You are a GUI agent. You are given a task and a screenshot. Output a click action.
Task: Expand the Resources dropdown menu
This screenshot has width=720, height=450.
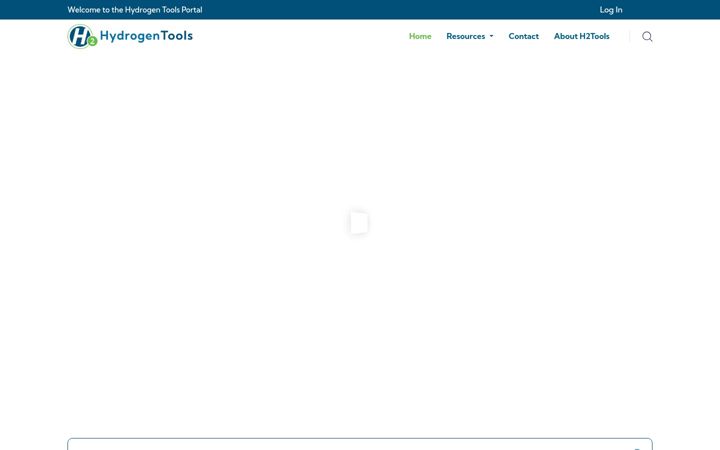(470, 36)
